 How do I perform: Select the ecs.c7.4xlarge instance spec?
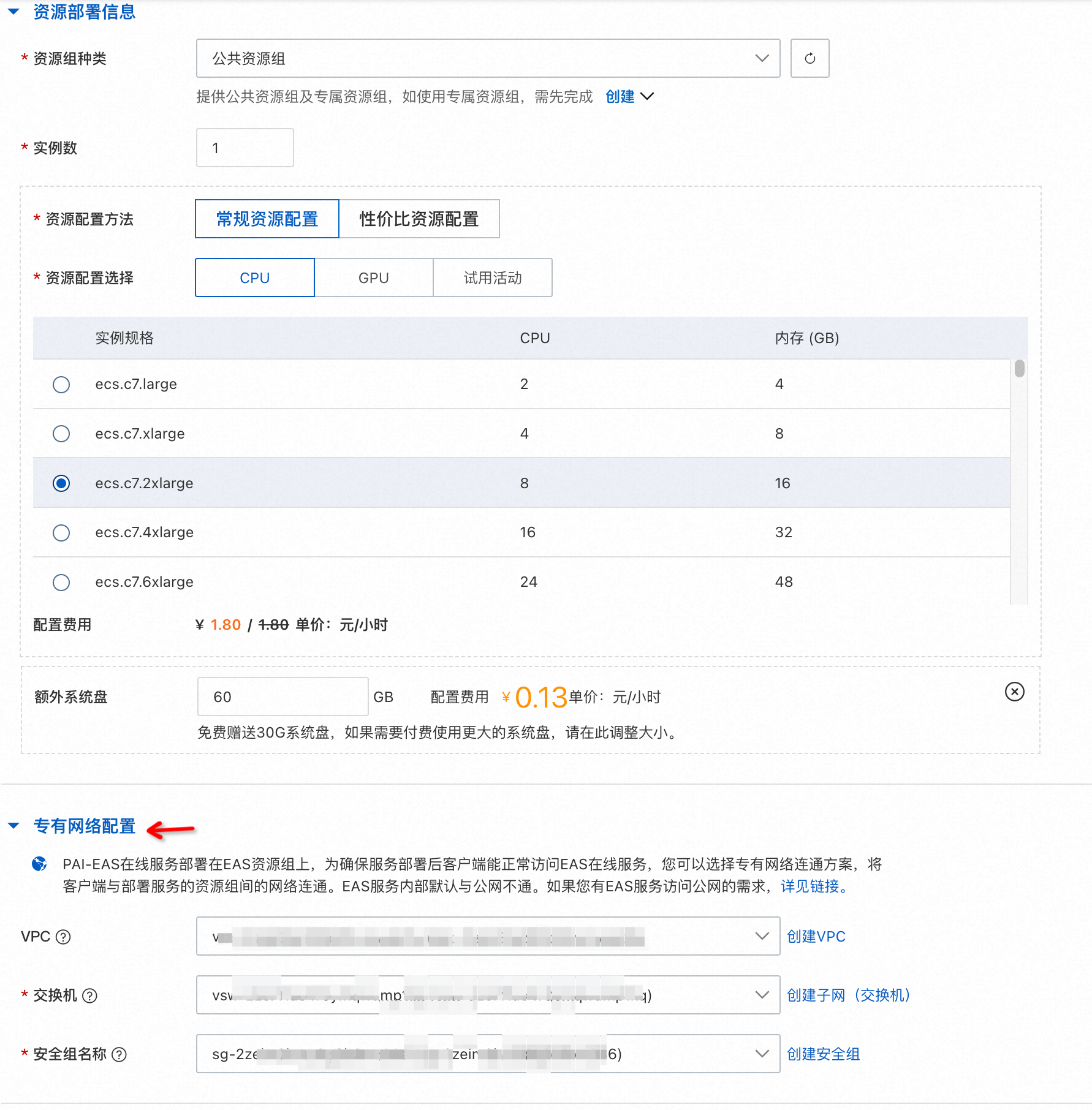(61, 533)
